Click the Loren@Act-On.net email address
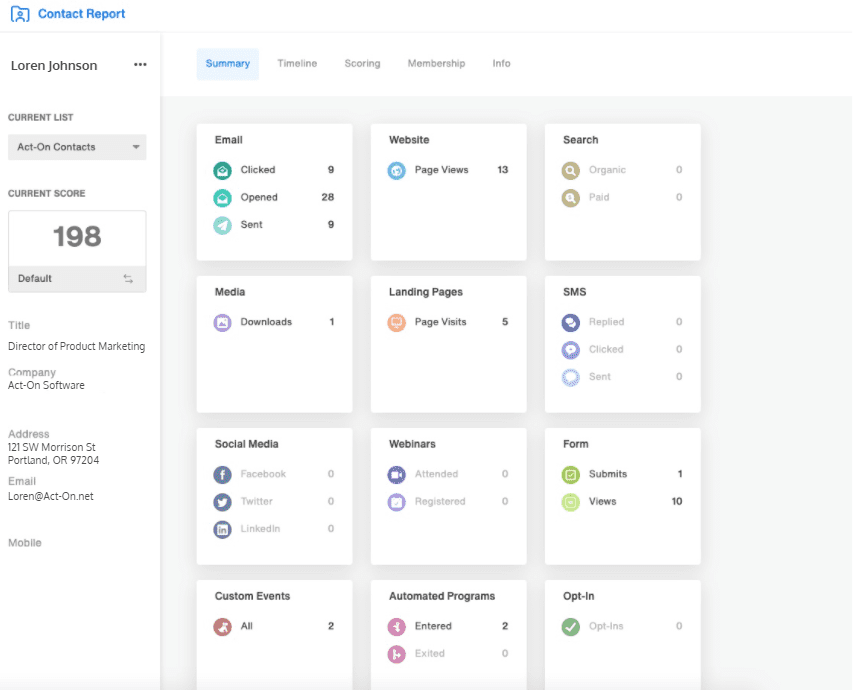Screen dimensions: 853x690 tap(51, 496)
